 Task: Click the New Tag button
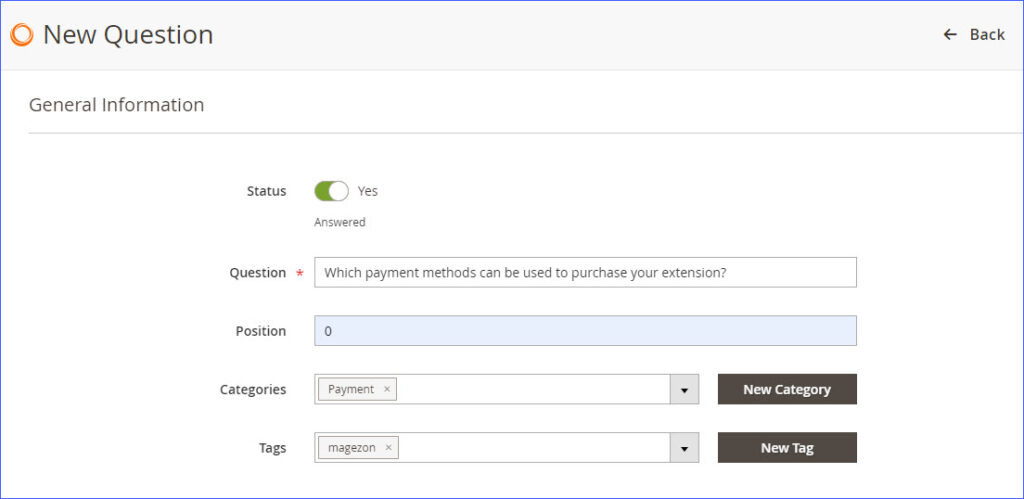[787, 448]
